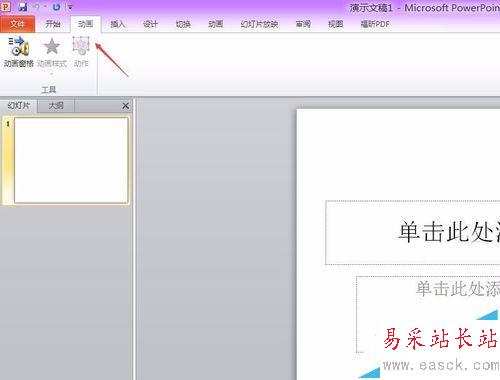The width and height of the screenshot is (500, 380).
Task: Select the 幻灯片 tab in the left pane
Action: click(x=19, y=106)
